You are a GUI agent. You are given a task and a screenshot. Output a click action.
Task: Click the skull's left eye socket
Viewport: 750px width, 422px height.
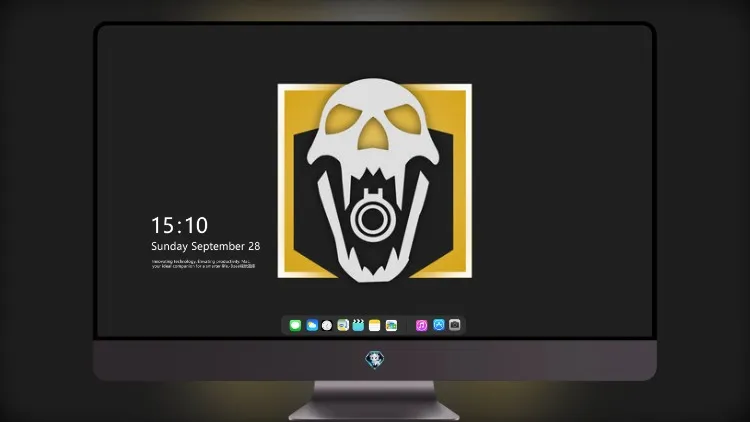click(x=342, y=119)
